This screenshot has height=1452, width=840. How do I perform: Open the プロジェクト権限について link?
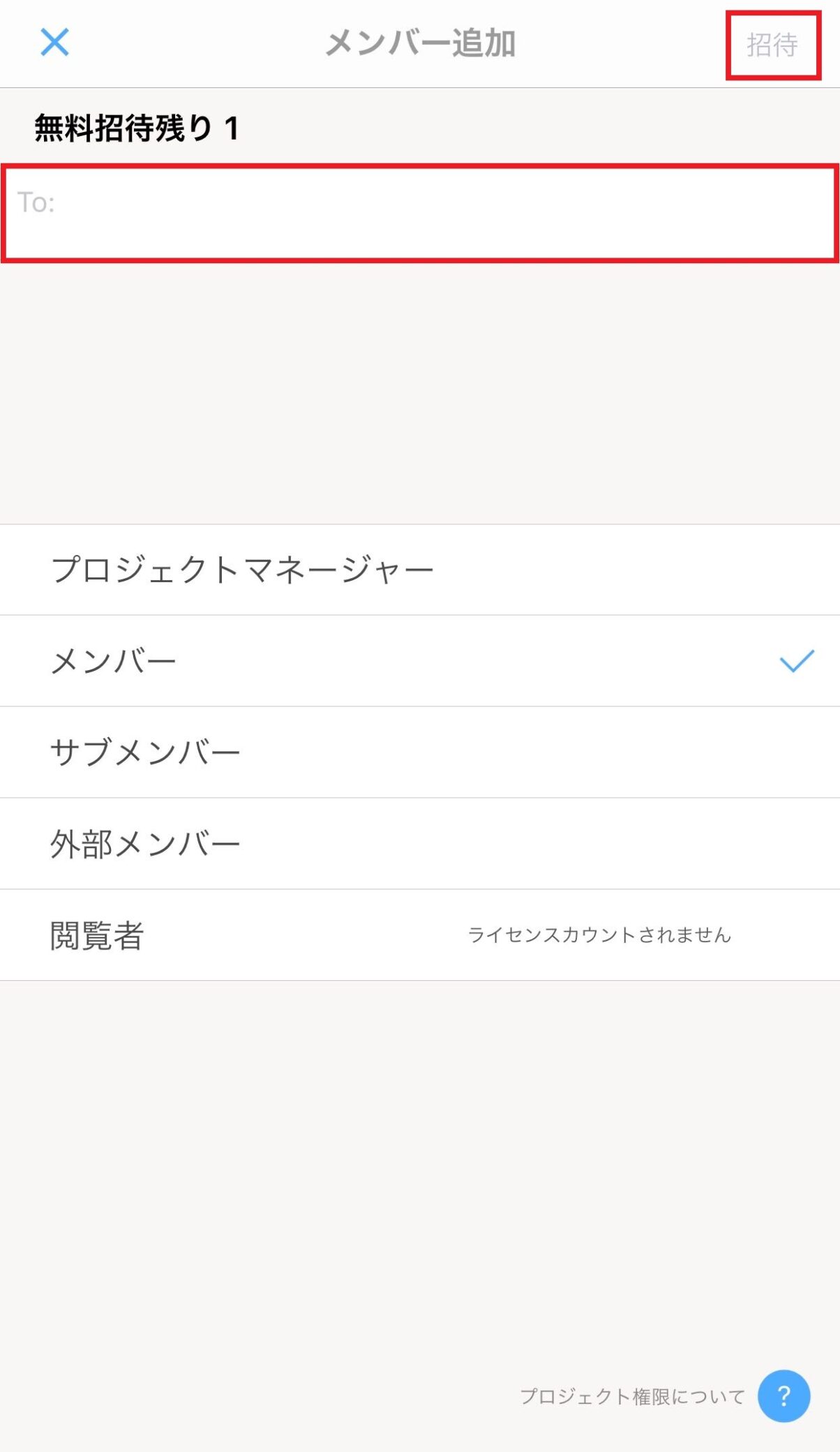pyautogui.click(x=633, y=1396)
